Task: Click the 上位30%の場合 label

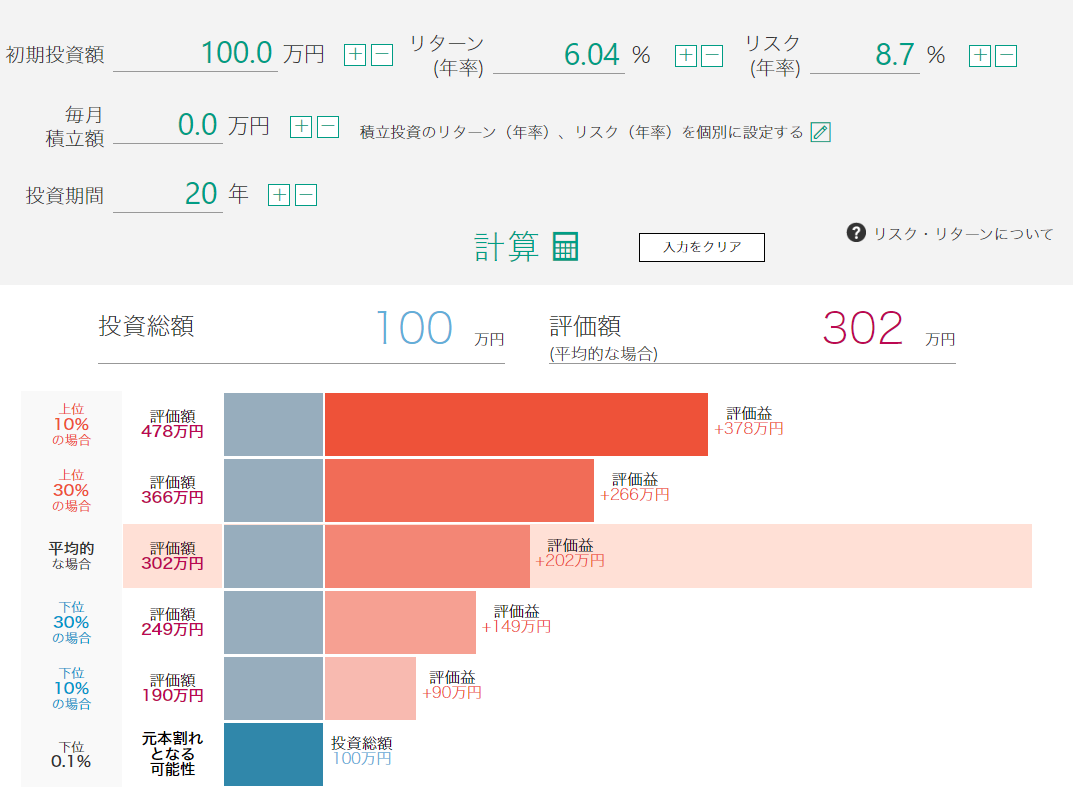Action: click(71, 490)
